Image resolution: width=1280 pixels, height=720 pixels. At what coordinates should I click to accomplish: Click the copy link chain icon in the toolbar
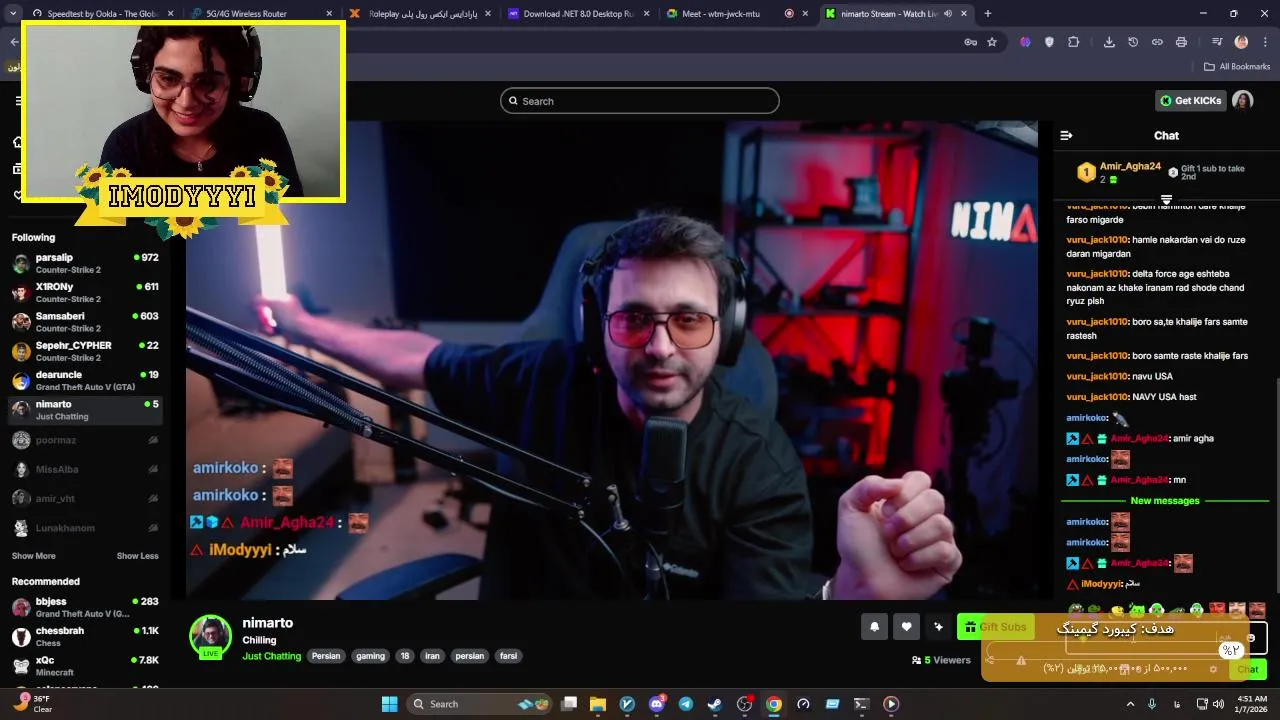click(x=1157, y=42)
